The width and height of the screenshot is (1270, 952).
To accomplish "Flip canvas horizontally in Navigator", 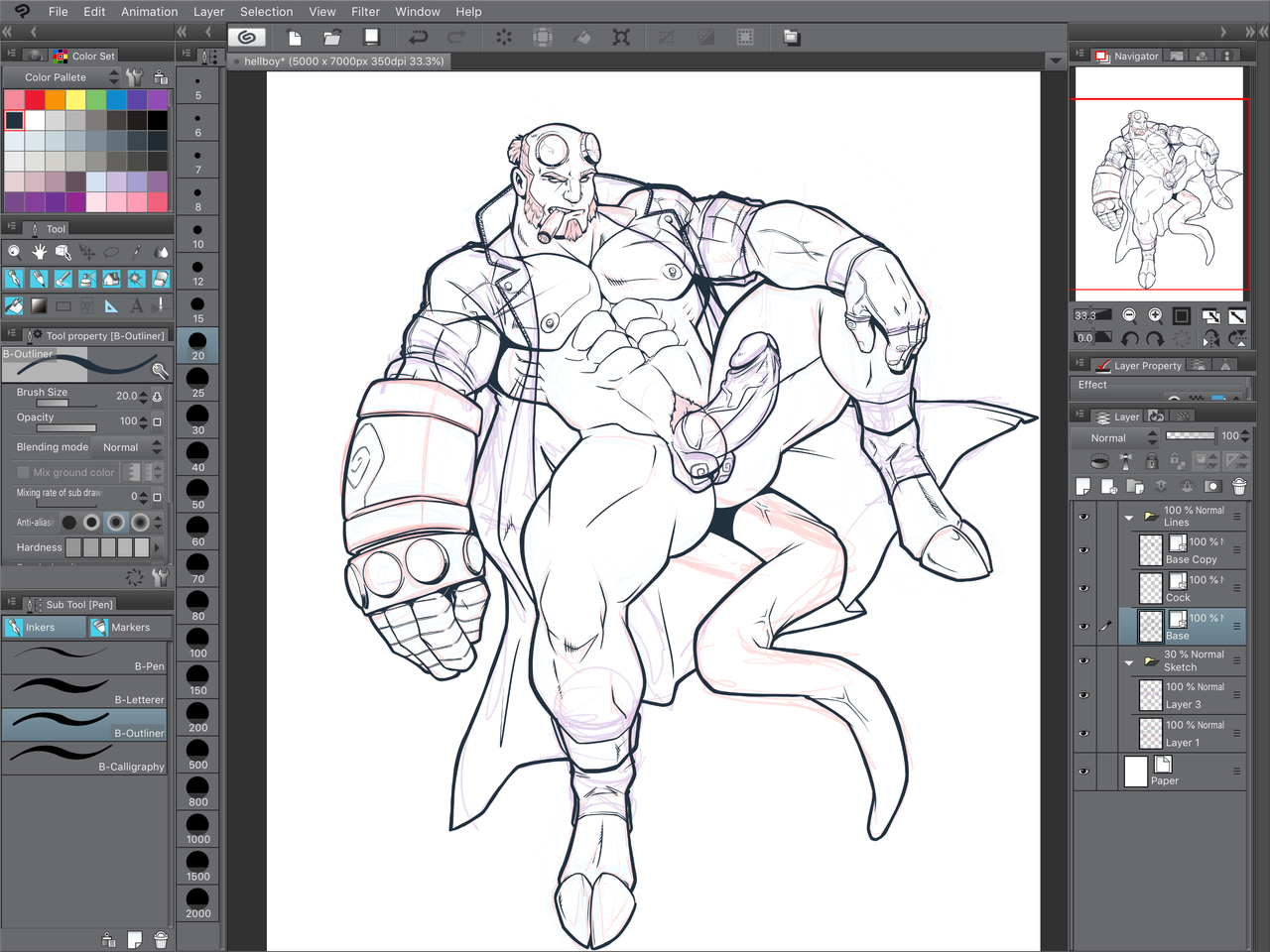I will point(1210,338).
